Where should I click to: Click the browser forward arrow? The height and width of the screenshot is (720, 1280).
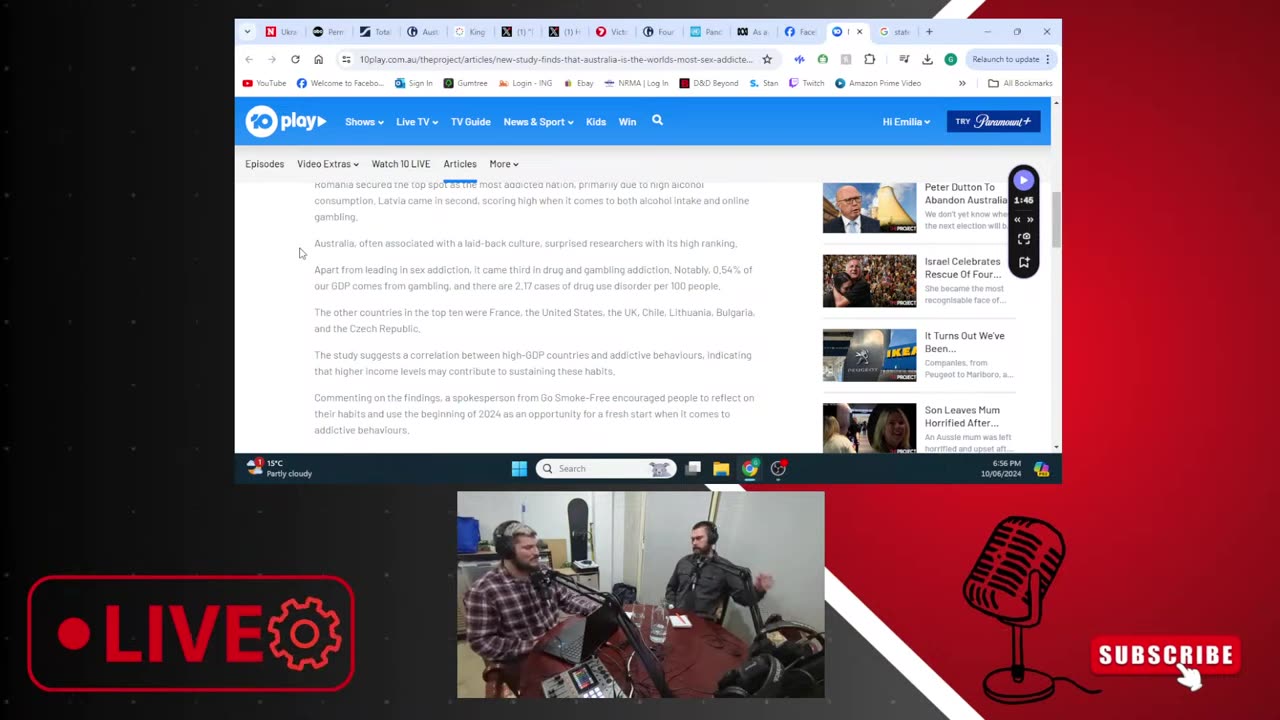click(272, 59)
